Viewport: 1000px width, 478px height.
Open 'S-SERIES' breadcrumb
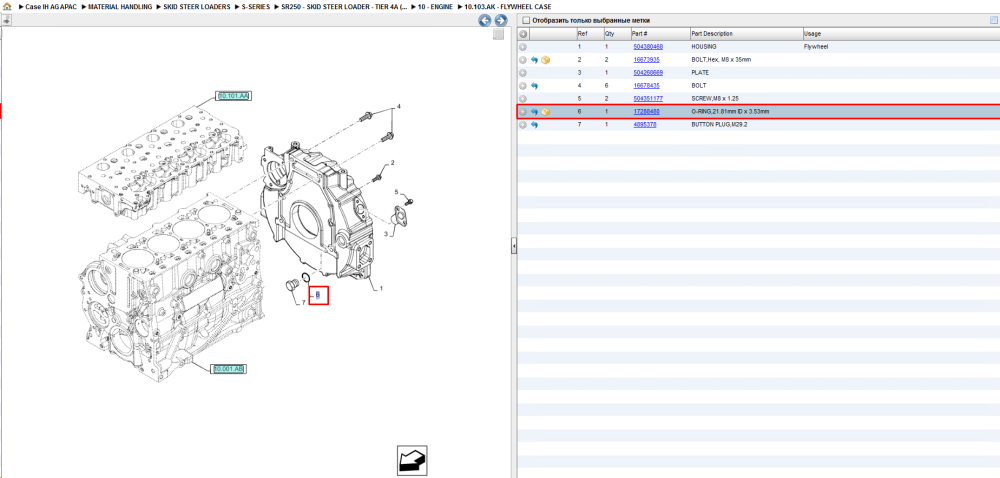tap(256, 6)
